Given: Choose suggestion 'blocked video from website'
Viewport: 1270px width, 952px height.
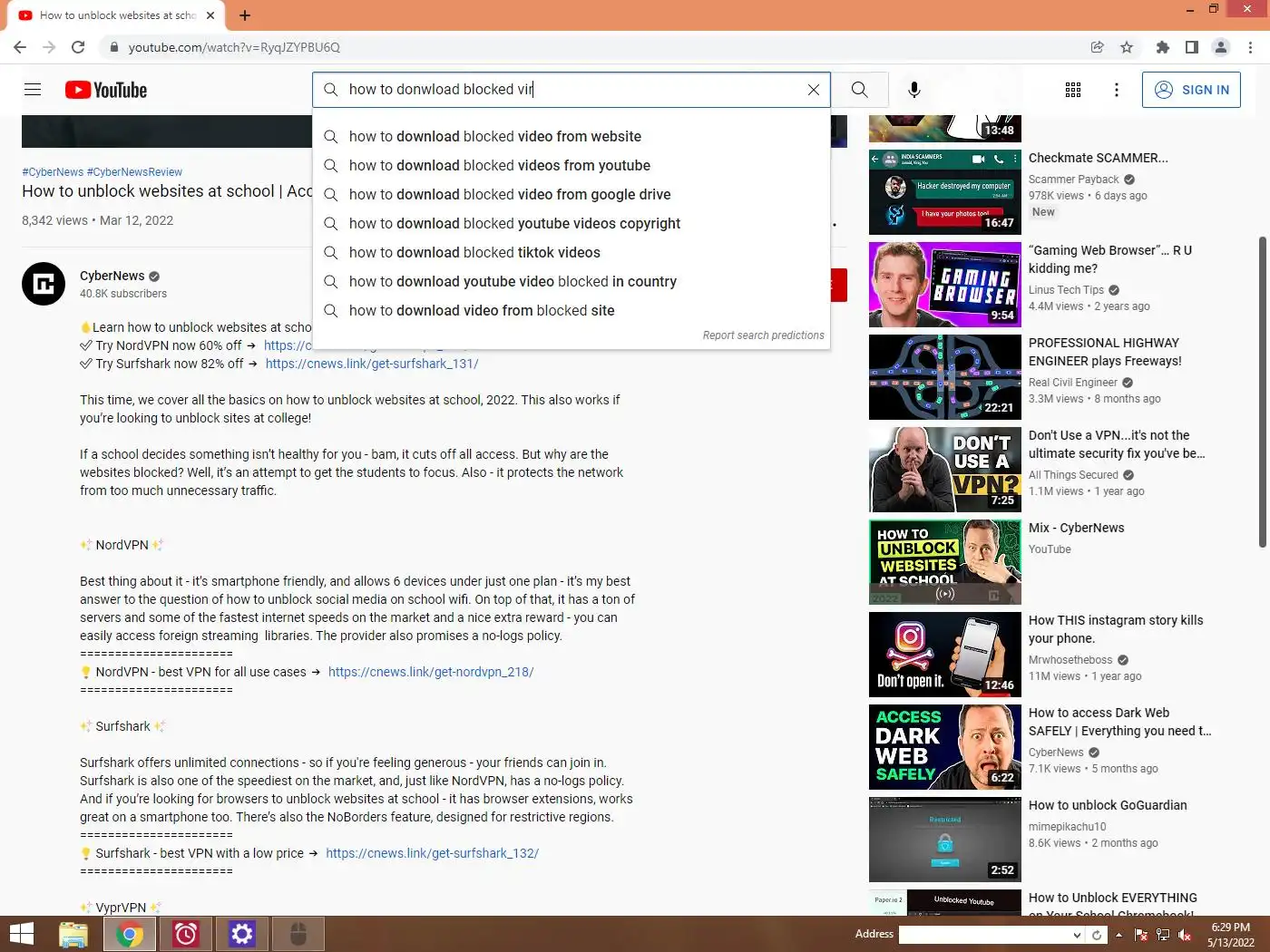Looking at the screenshot, I should pyautogui.click(x=571, y=136).
